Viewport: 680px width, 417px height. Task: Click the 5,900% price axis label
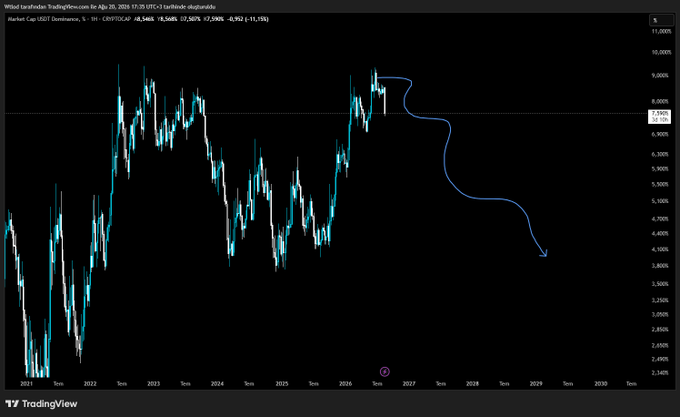point(660,169)
